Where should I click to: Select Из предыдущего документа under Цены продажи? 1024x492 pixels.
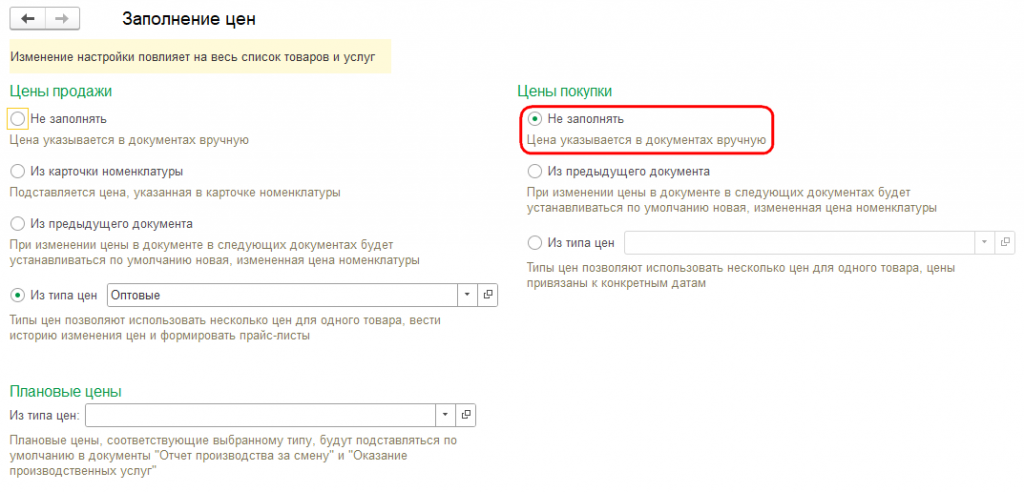click(18, 223)
